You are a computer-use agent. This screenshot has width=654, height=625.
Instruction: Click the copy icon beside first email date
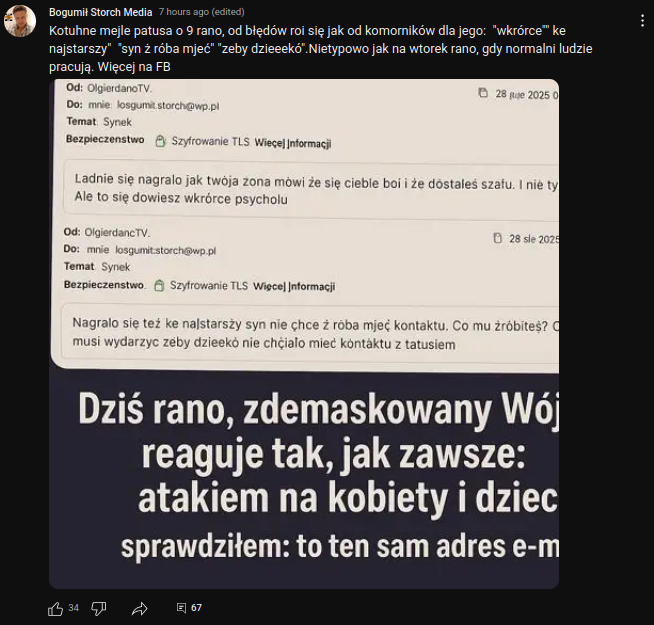click(x=483, y=93)
